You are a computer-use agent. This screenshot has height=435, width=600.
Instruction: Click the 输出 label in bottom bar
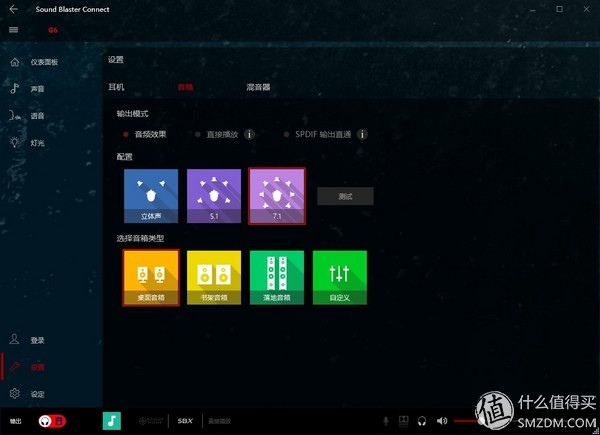[16, 421]
